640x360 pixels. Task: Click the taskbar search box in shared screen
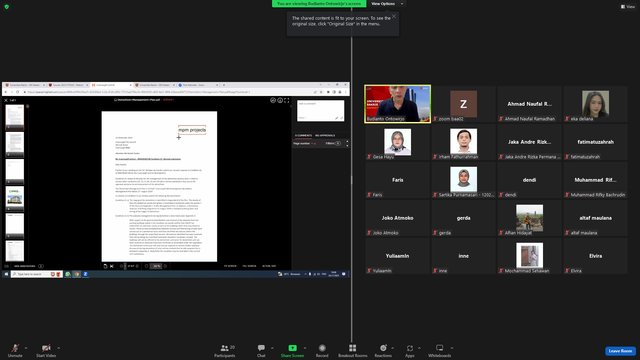point(36,274)
